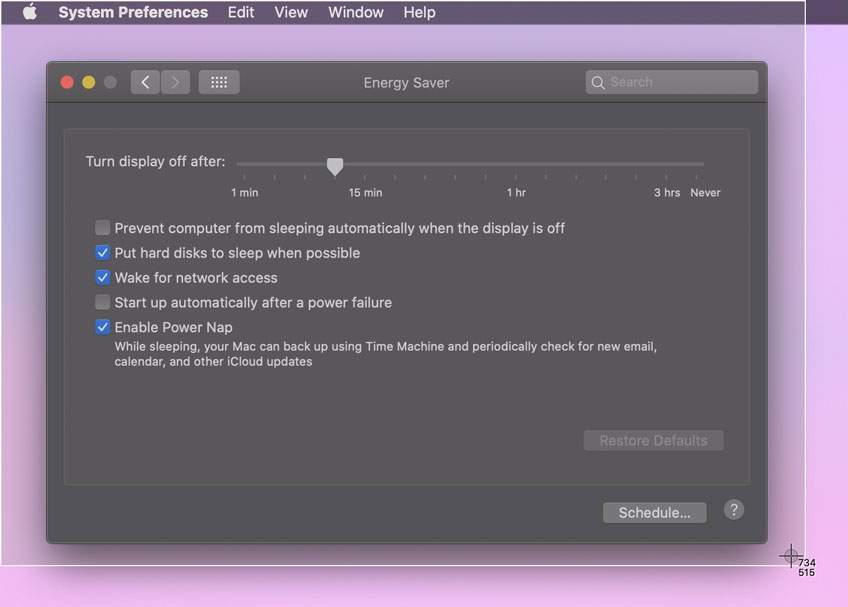Viewport: 848px width, 607px height.
Task: Open the Help menu
Action: (419, 12)
